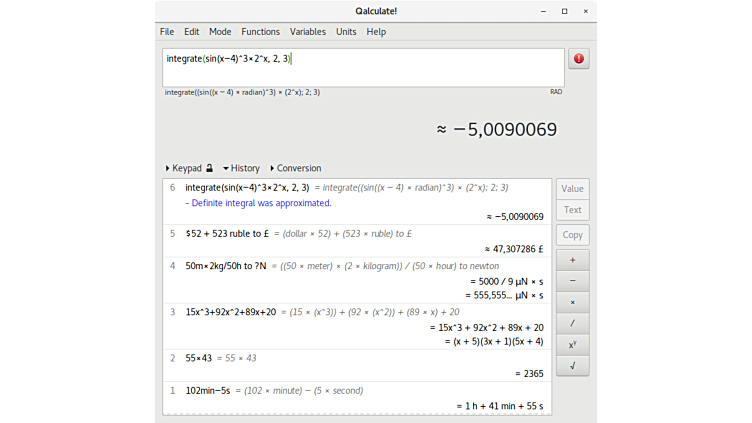Open the Mode menu

(220, 32)
